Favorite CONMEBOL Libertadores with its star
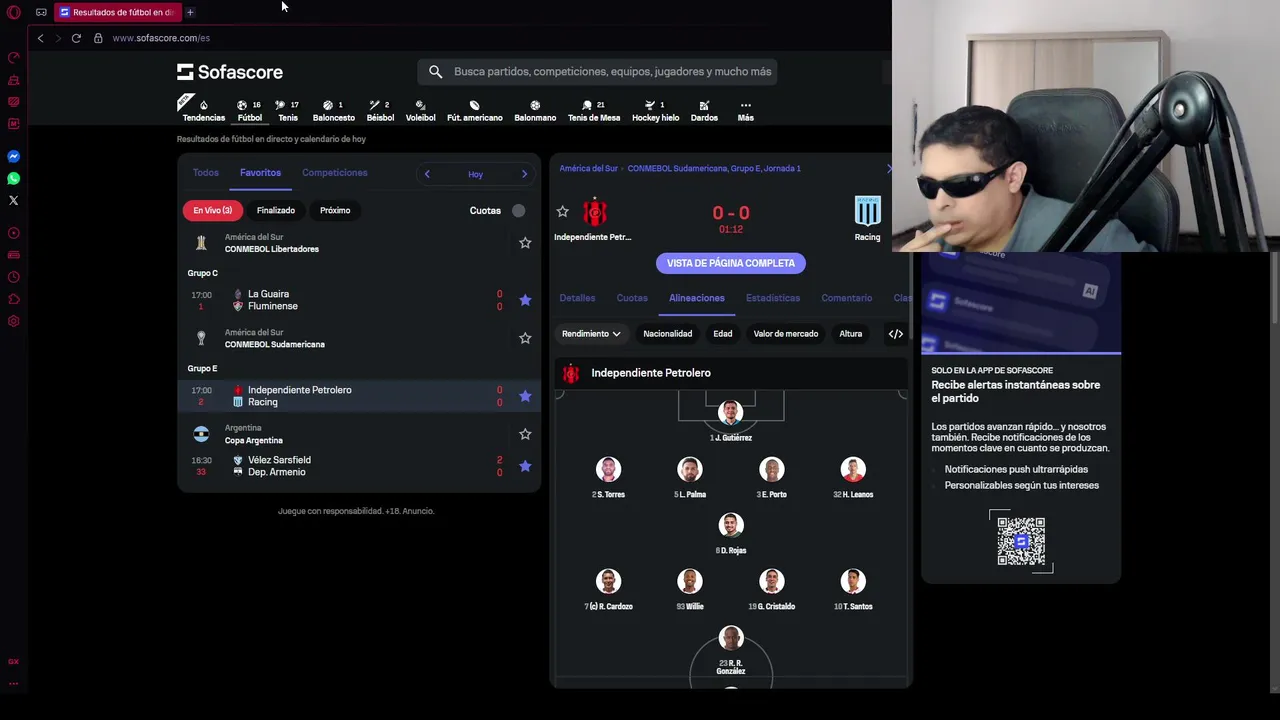 pyautogui.click(x=525, y=243)
